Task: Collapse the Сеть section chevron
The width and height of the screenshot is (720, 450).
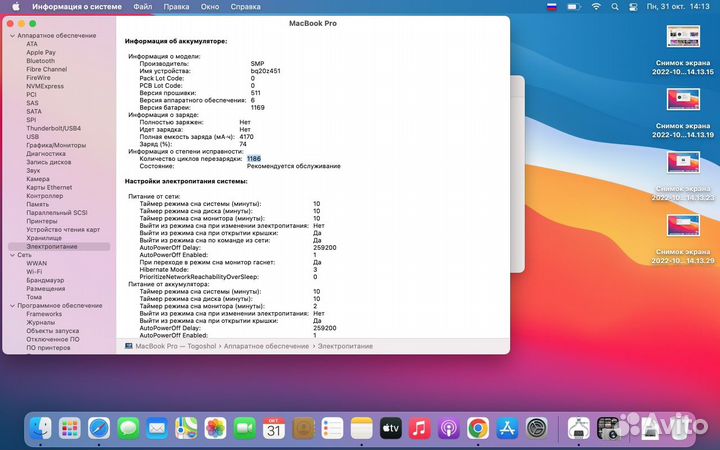Action: [12, 255]
